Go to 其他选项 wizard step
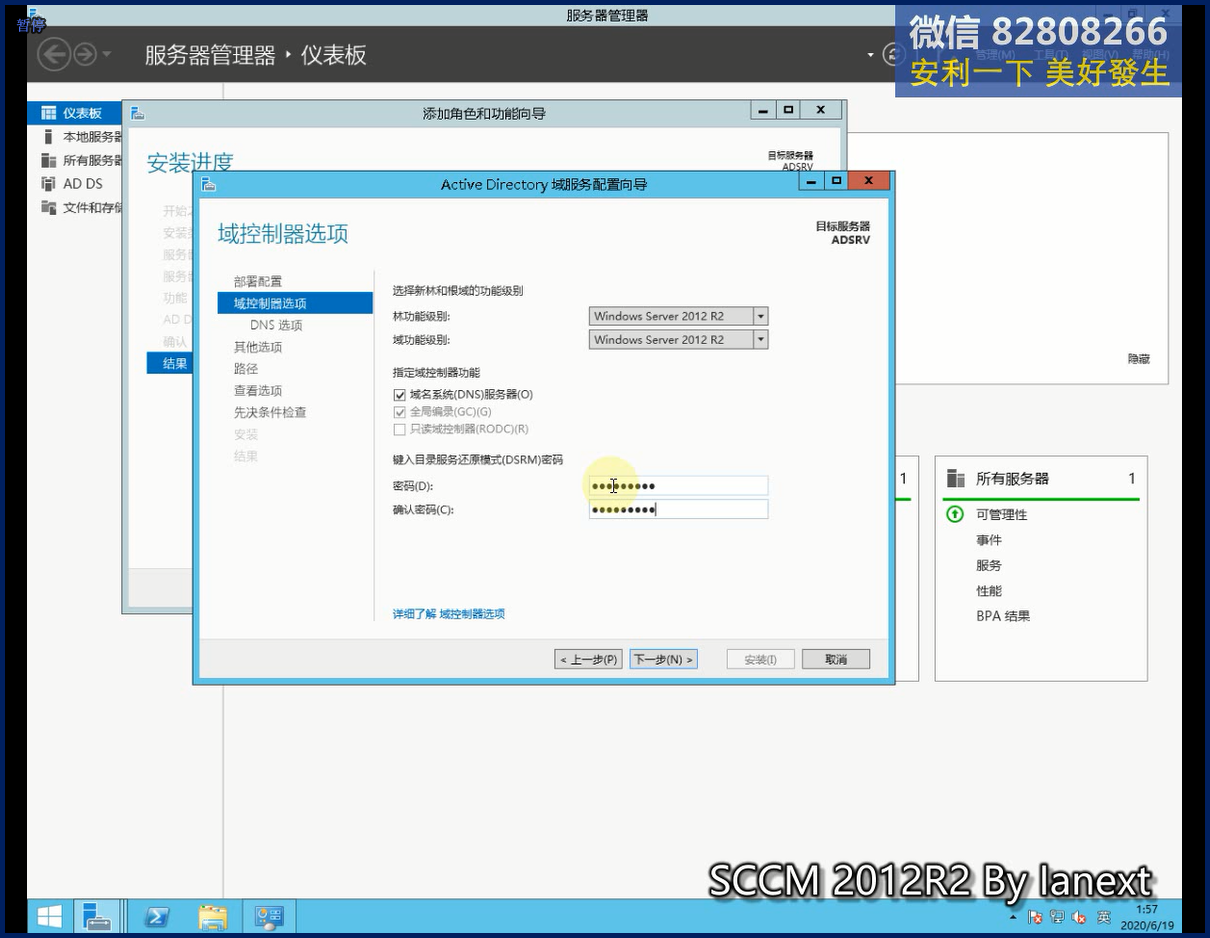The width and height of the screenshot is (1210, 938). tap(258, 347)
